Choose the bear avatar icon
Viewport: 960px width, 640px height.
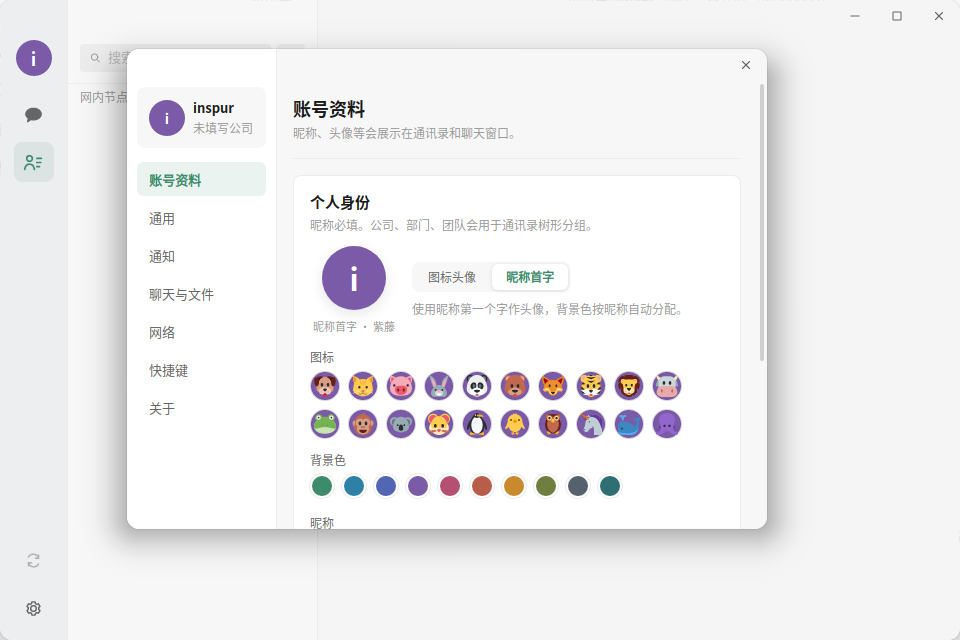pyautogui.click(x=515, y=386)
